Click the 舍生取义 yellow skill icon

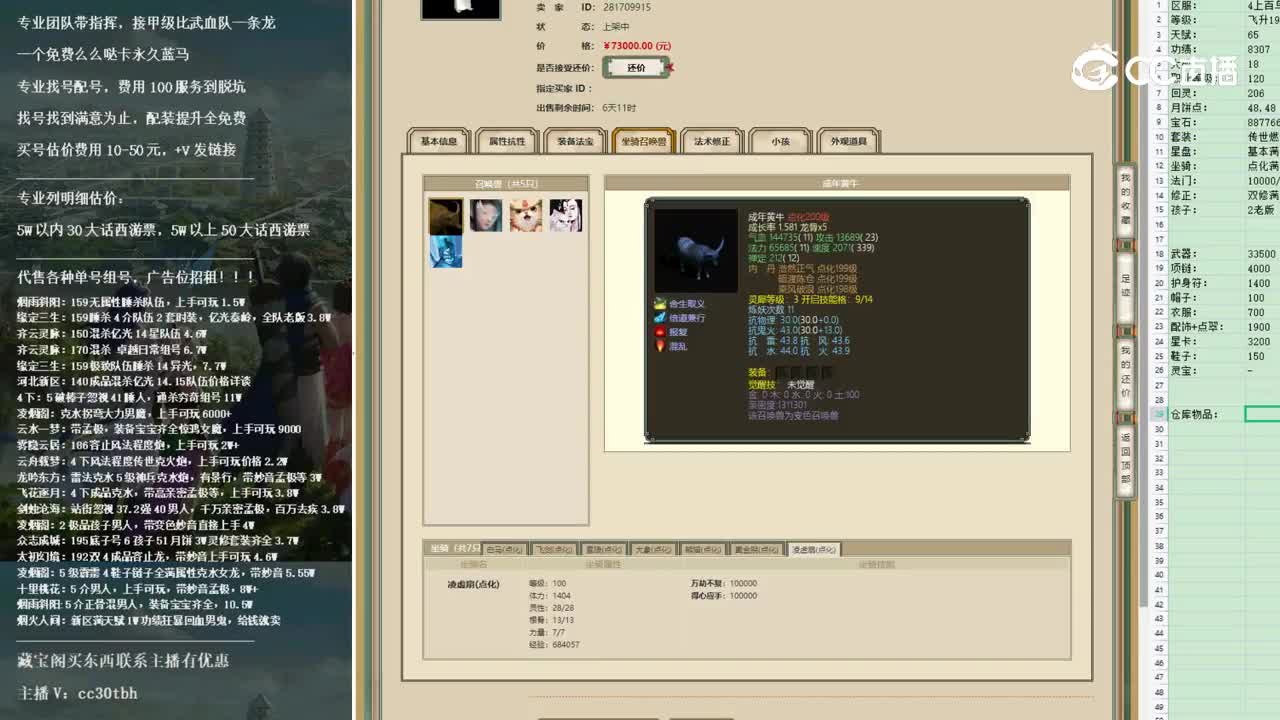click(660, 303)
